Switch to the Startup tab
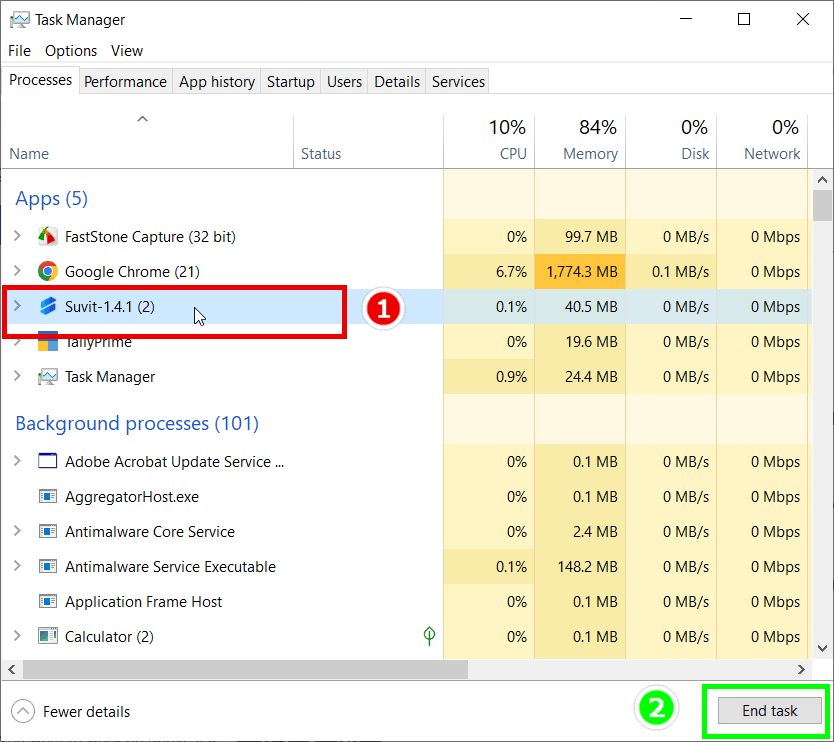This screenshot has height=742, width=834. pyautogui.click(x=290, y=81)
